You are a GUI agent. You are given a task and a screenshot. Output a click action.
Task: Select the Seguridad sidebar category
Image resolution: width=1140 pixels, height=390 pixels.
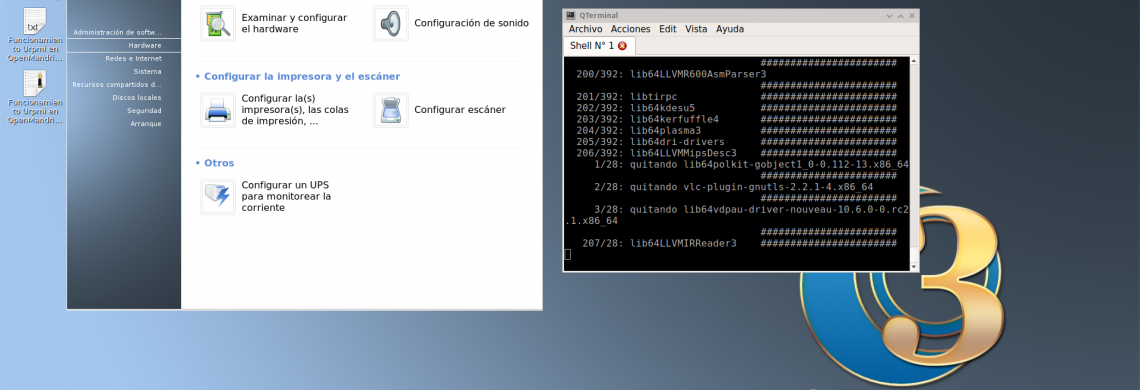click(x=144, y=111)
